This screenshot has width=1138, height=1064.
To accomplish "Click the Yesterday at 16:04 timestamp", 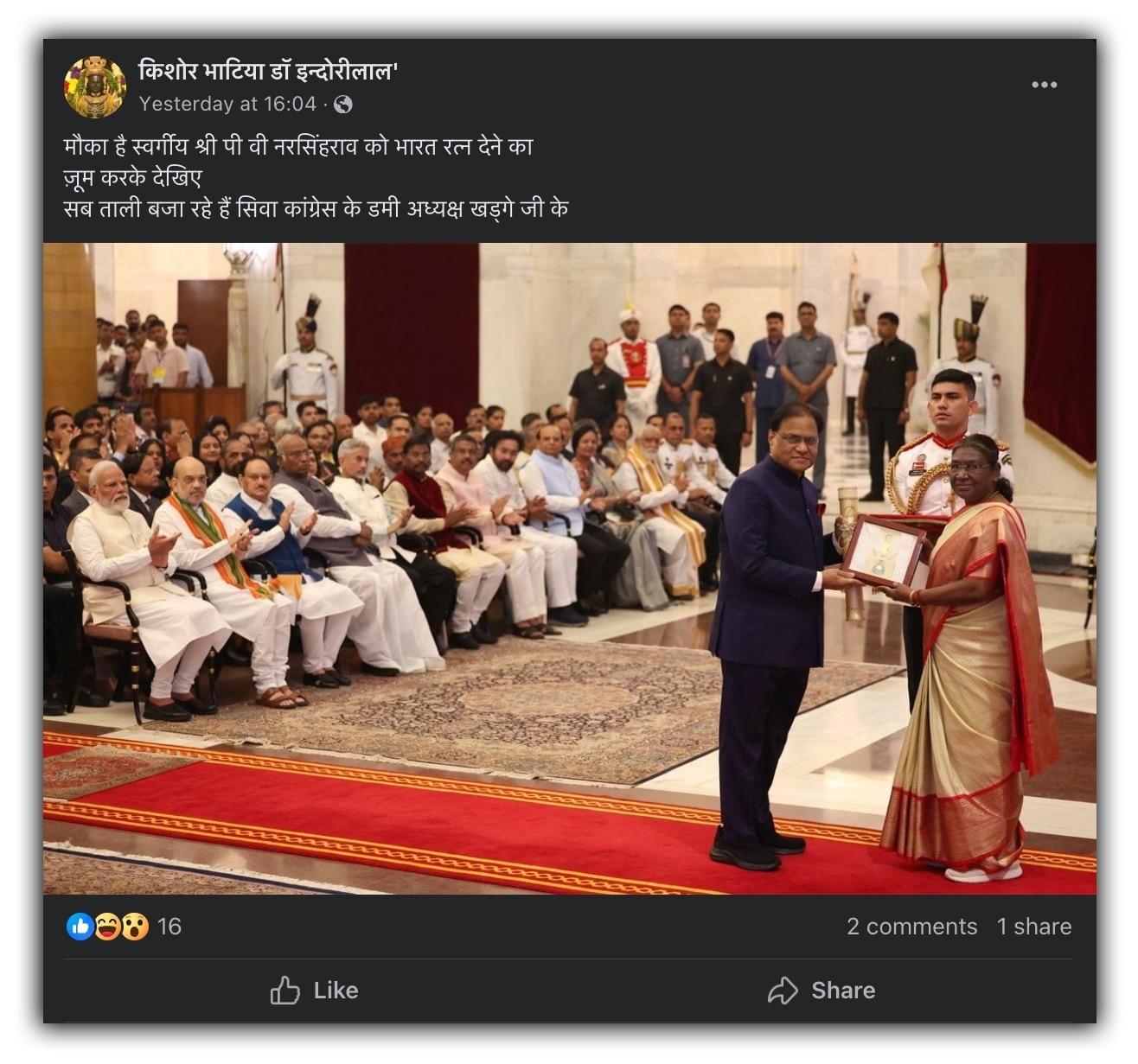I will point(227,105).
